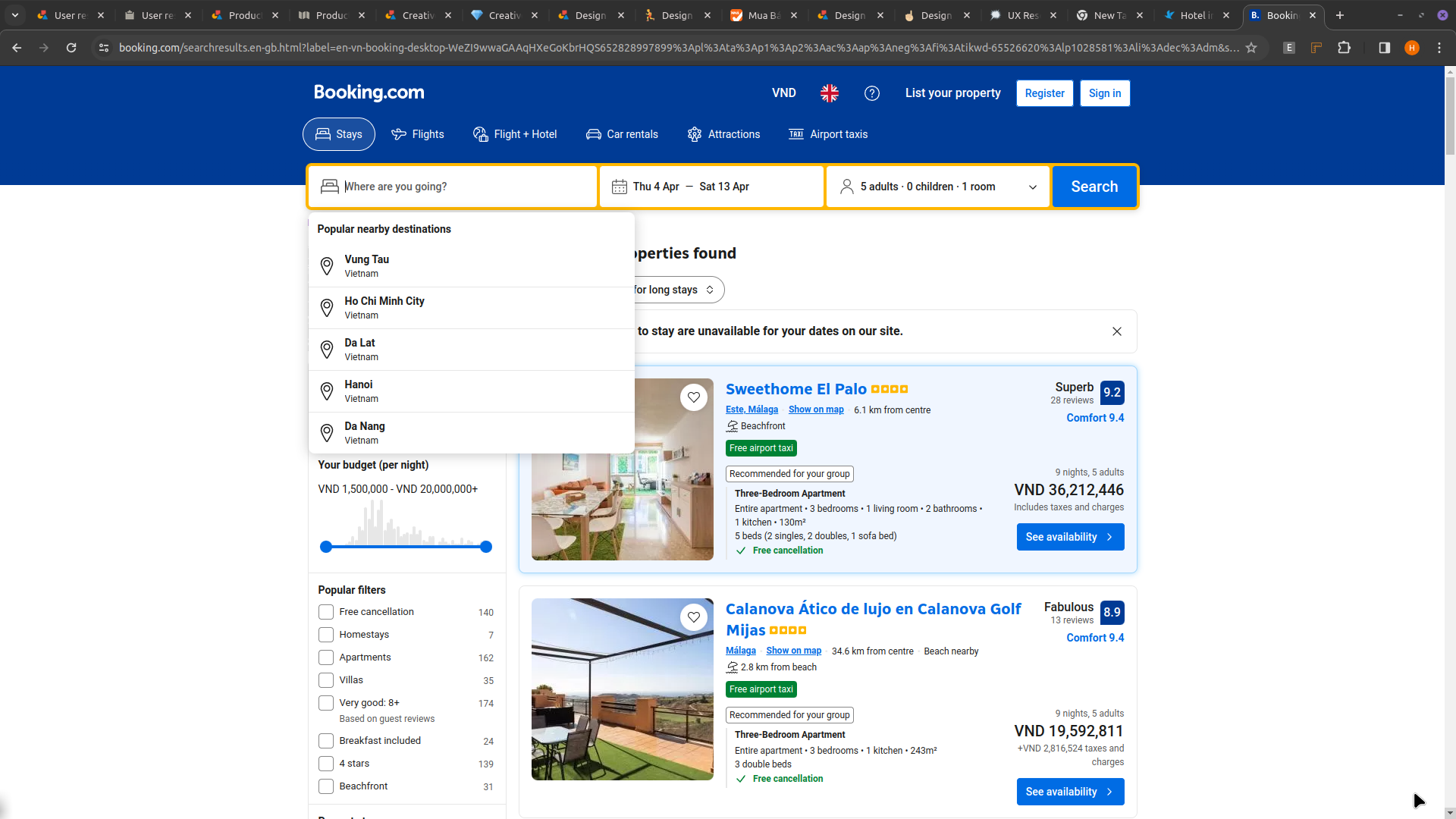Dismiss the unavailable properties notice
Image resolution: width=1456 pixels, height=819 pixels.
(x=1117, y=331)
